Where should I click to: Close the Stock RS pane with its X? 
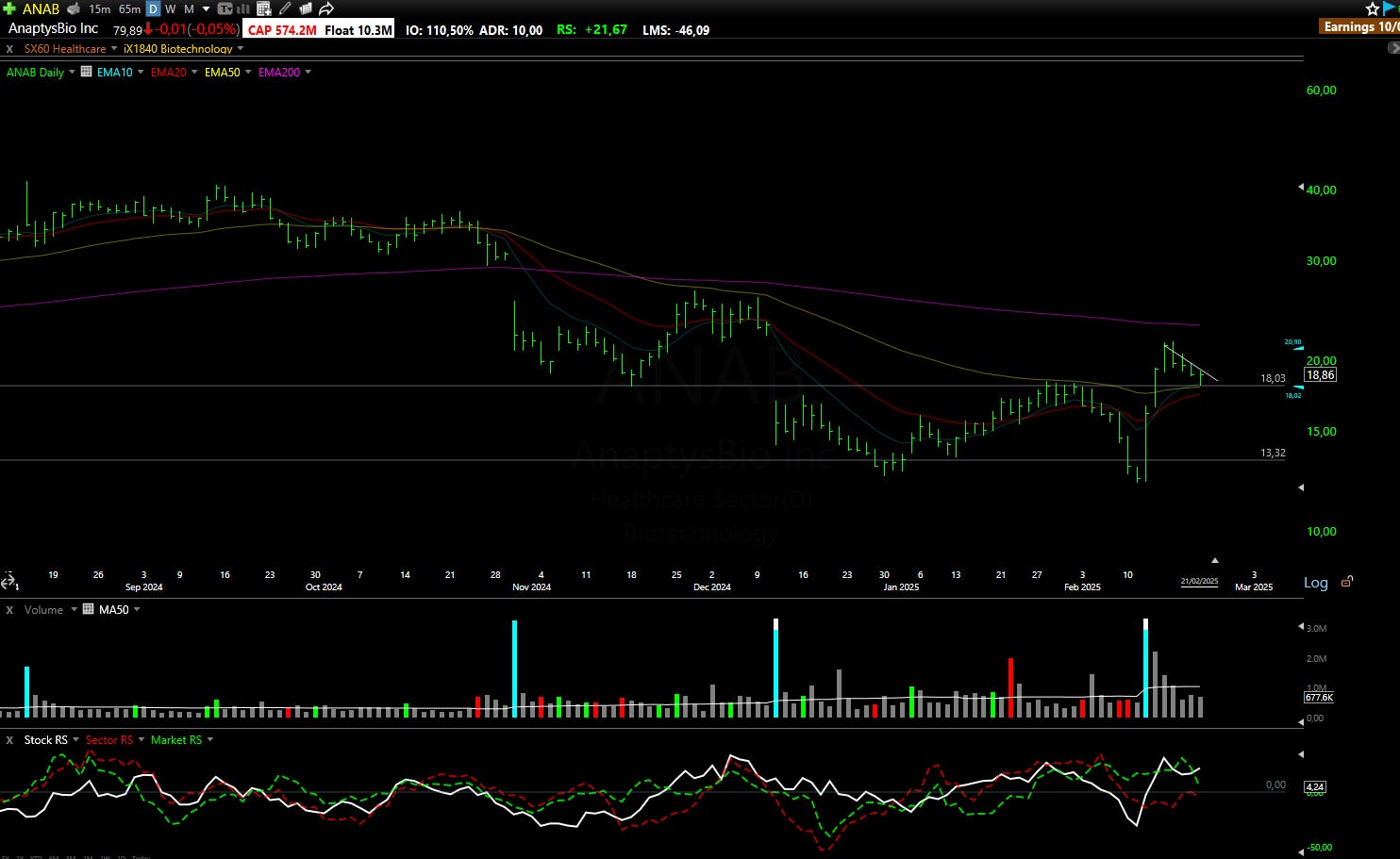coord(9,740)
